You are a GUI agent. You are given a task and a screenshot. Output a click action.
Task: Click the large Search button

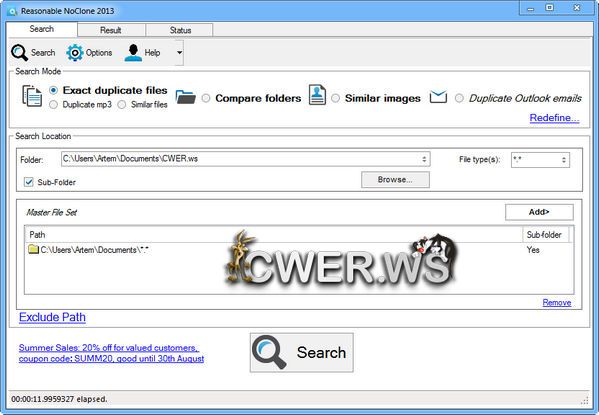click(x=302, y=352)
